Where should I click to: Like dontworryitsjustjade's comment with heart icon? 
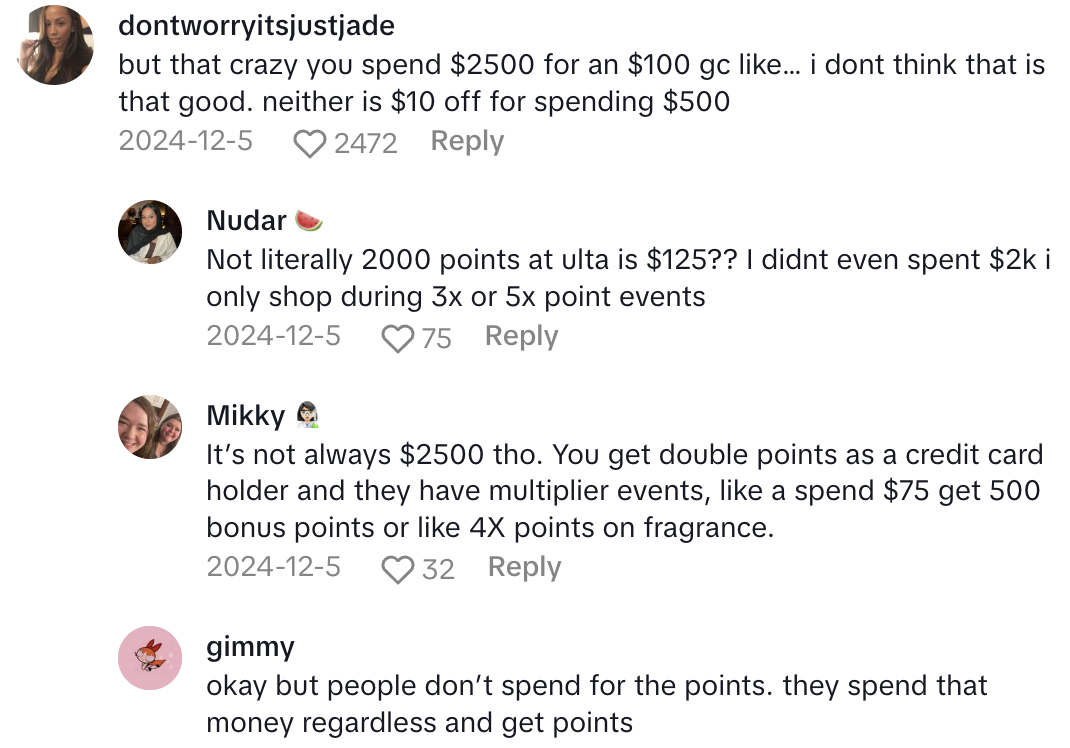[x=310, y=143]
